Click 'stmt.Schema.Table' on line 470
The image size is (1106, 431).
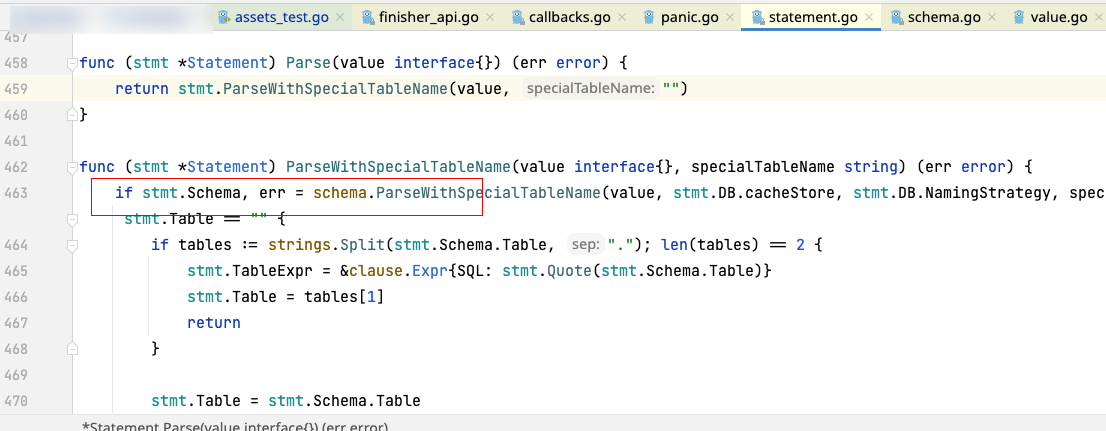(x=344, y=401)
